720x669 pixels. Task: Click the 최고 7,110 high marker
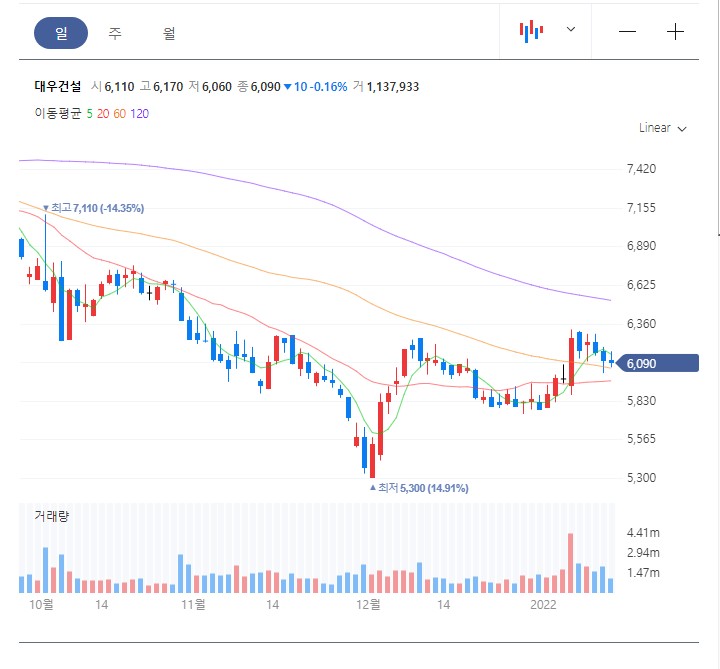(93, 208)
